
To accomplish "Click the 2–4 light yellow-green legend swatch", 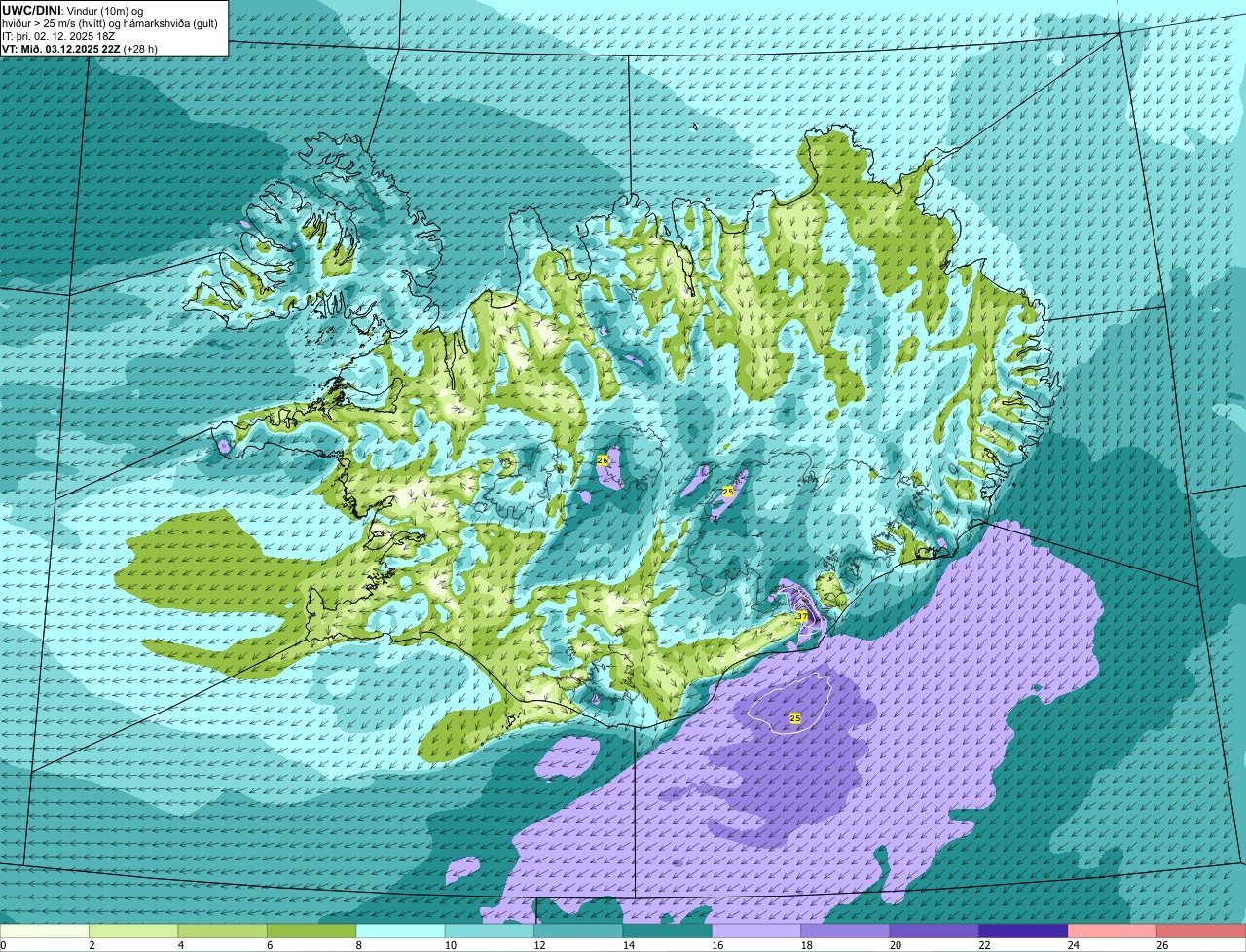I will click(133, 932).
